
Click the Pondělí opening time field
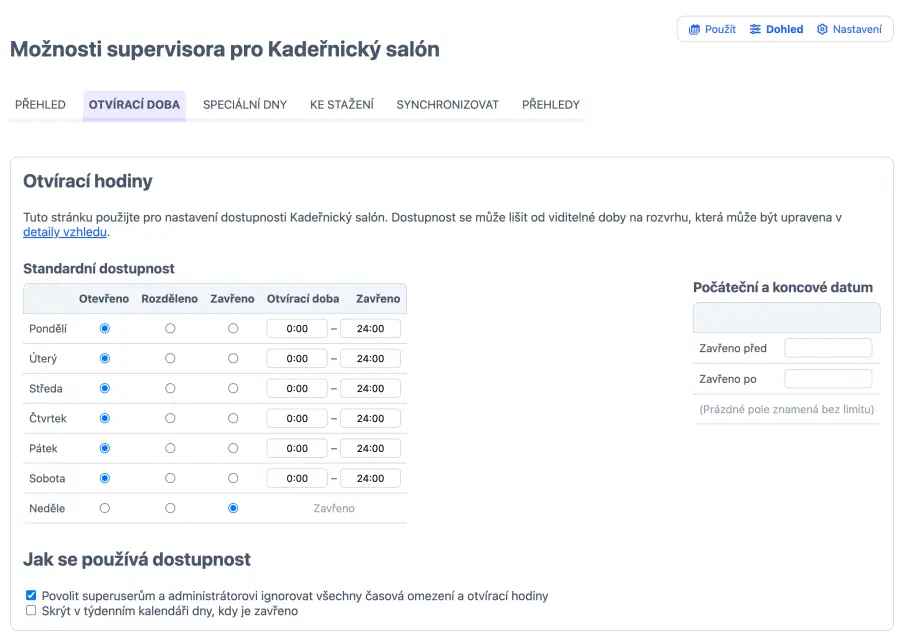click(297, 329)
